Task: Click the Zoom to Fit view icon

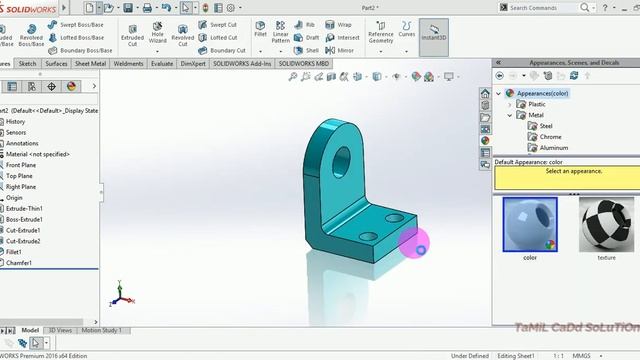Action: pyautogui.click(x=292, y=76)
